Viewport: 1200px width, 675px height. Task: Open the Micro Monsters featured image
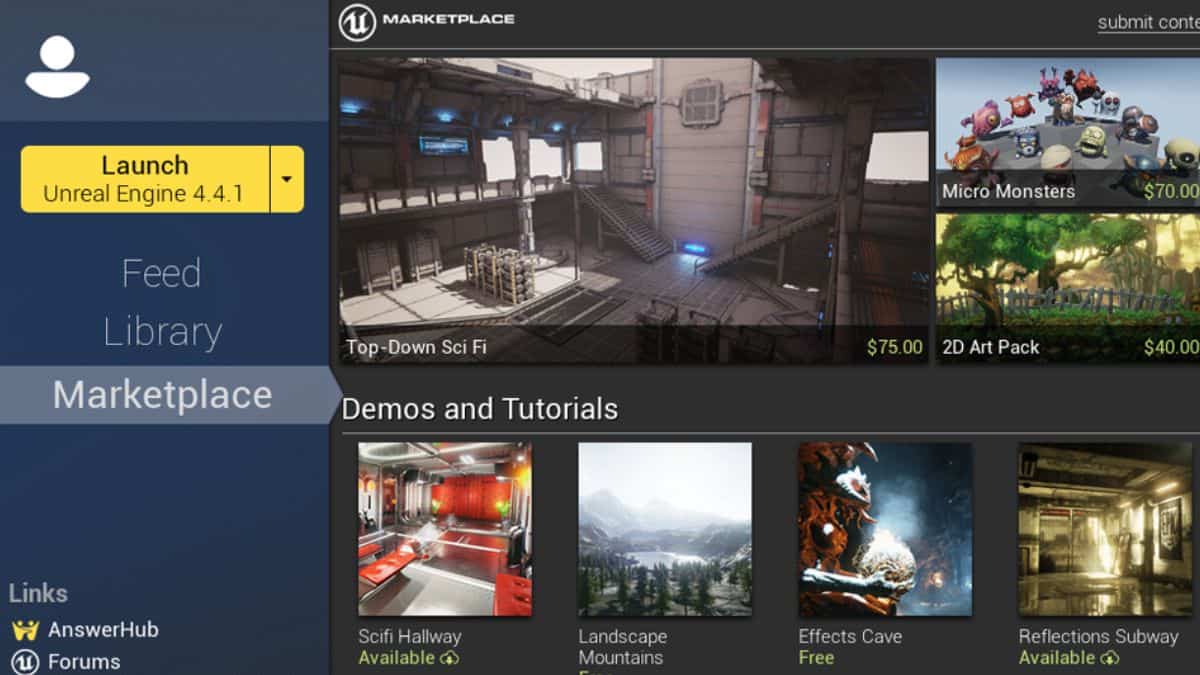(x=1068, y=132)
